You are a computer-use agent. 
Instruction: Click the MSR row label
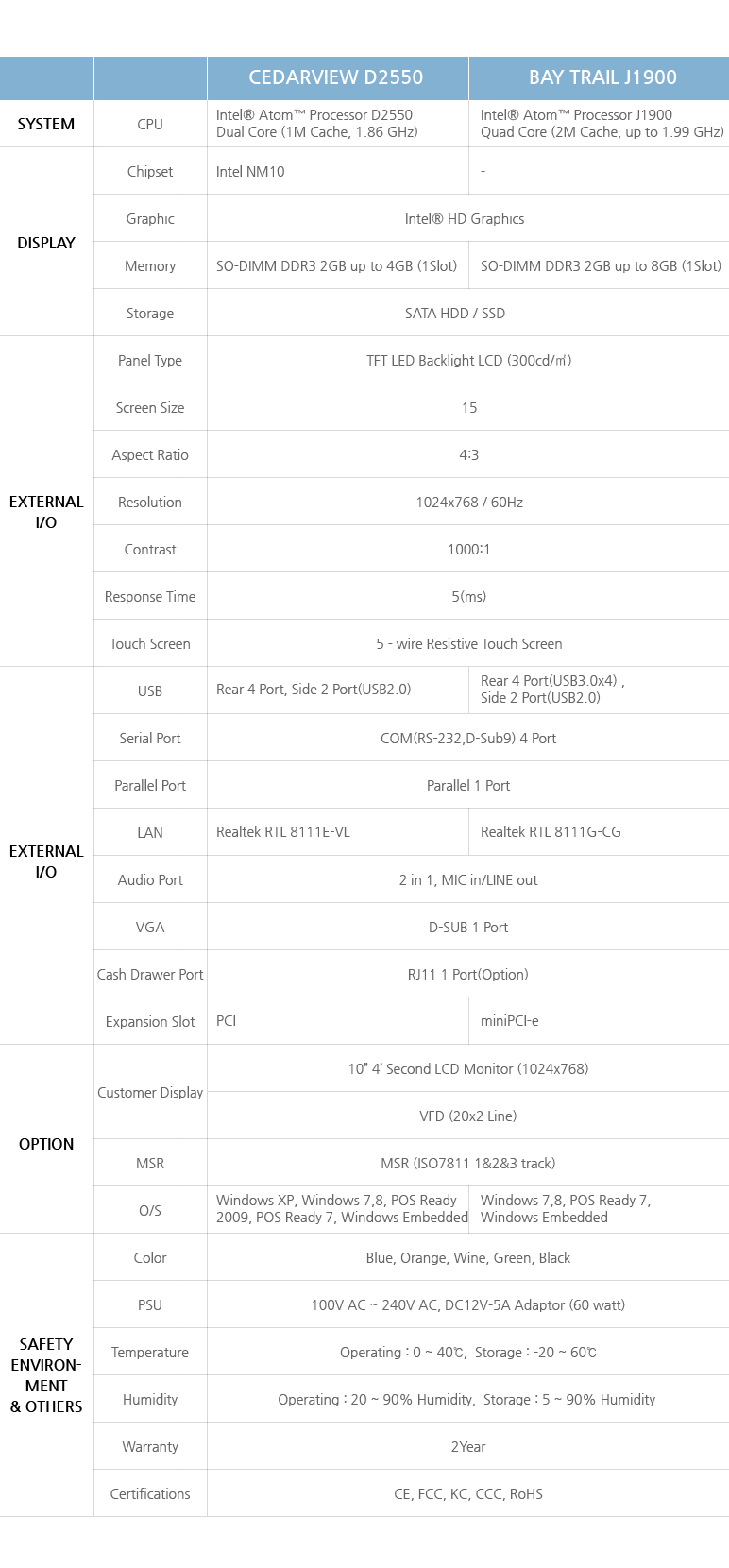[x=150, y=1163]
